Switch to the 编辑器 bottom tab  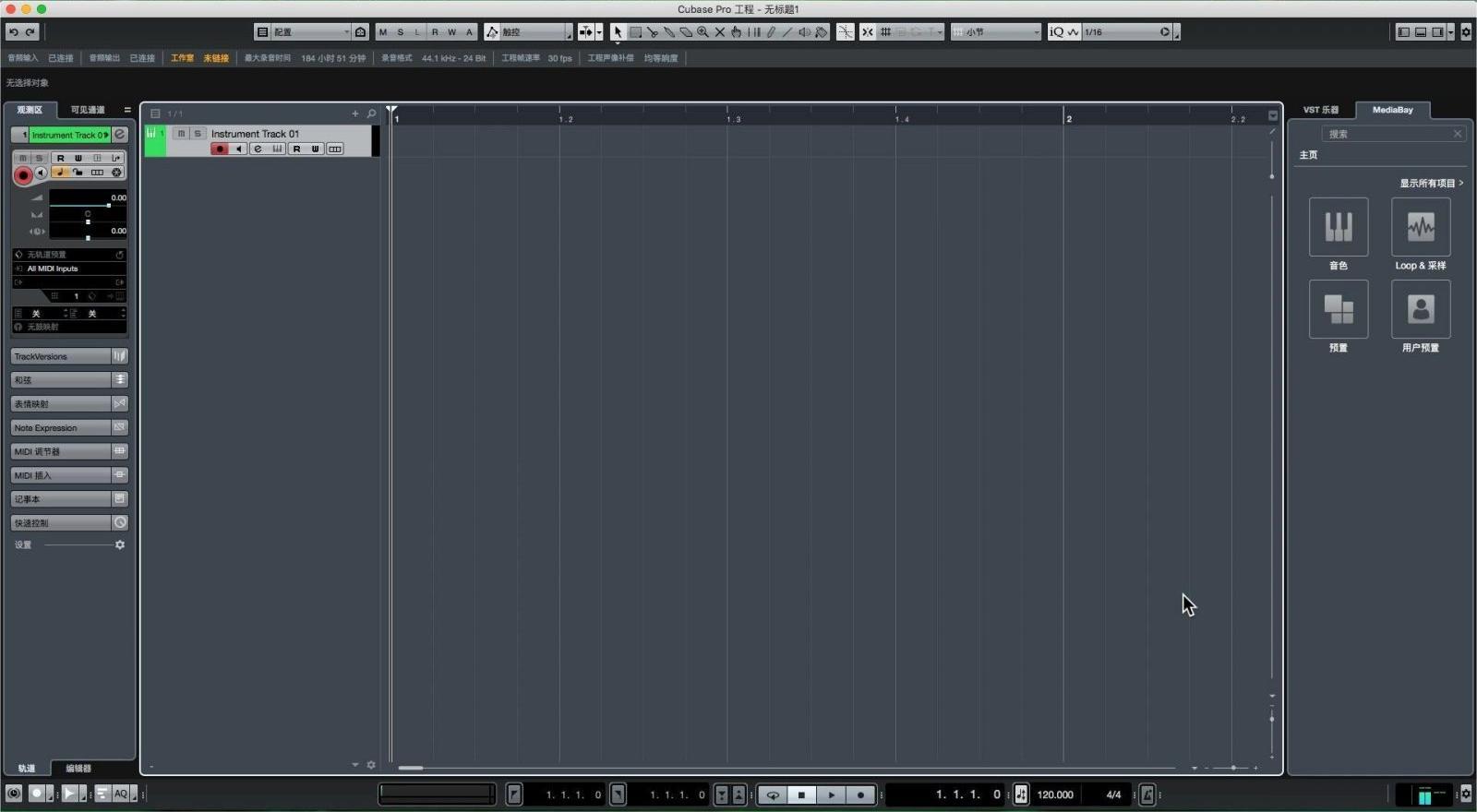(78, 768)
